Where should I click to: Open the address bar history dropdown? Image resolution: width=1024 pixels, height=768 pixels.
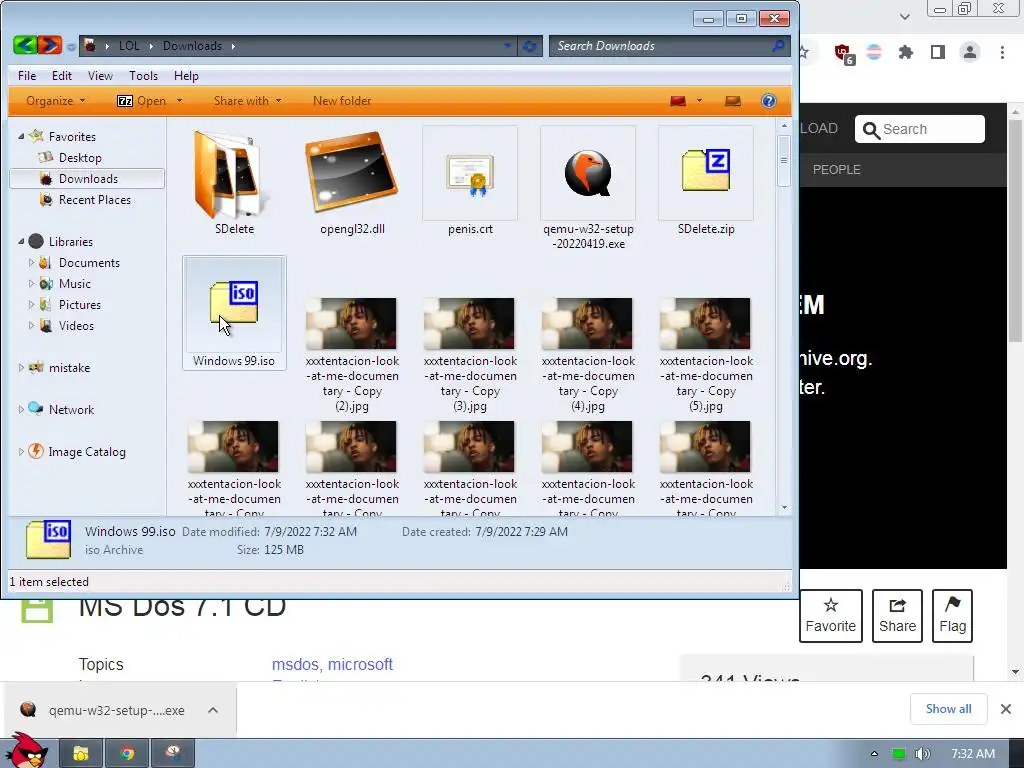[507, 46]
